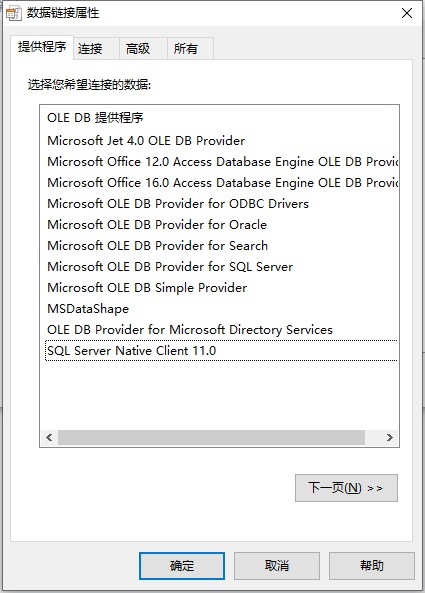425x593 pixels.
Task: Click the left scroll arrow of list
Action: [x=49, y=438]
